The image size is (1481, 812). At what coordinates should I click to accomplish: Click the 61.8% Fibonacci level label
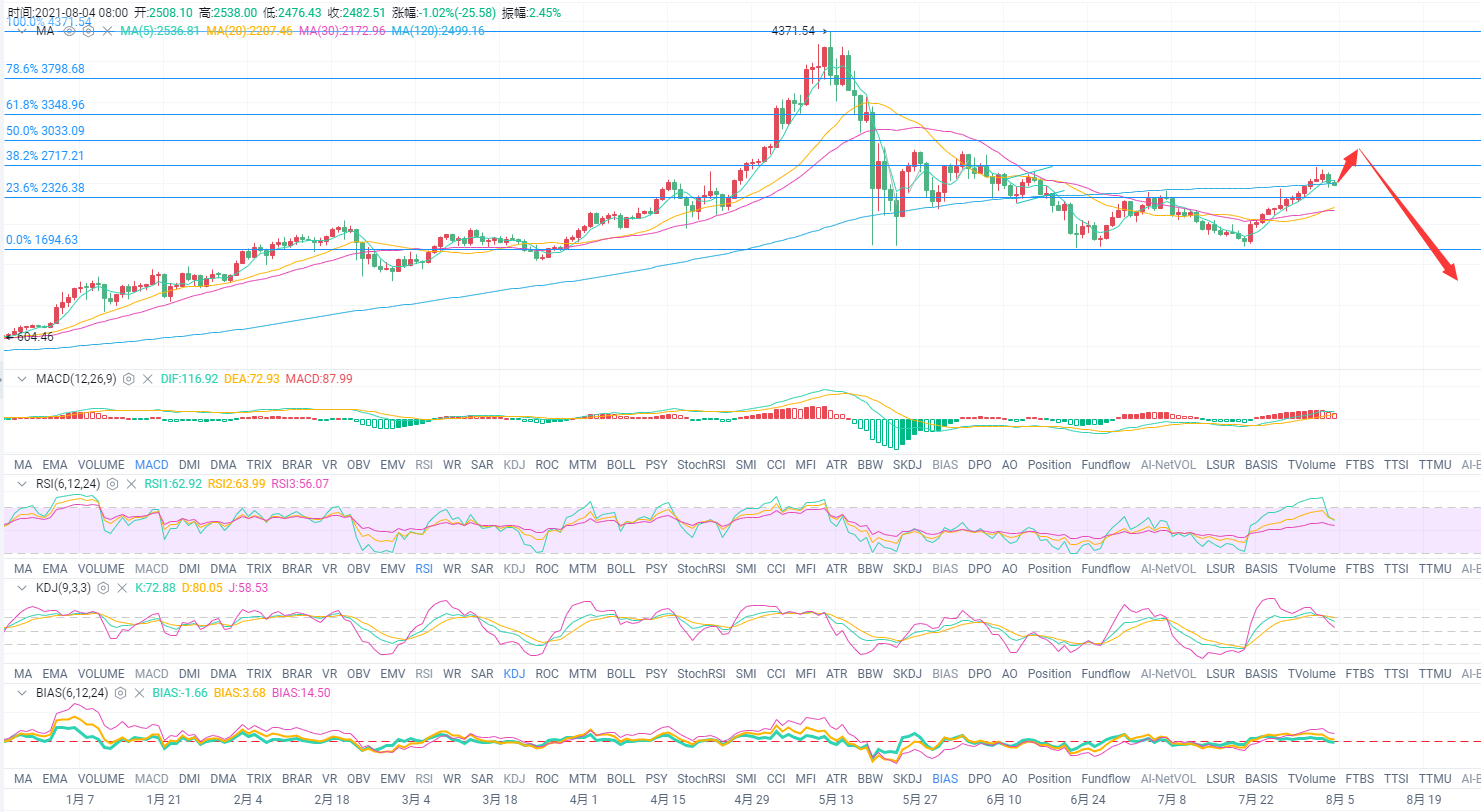pos(45,104)
